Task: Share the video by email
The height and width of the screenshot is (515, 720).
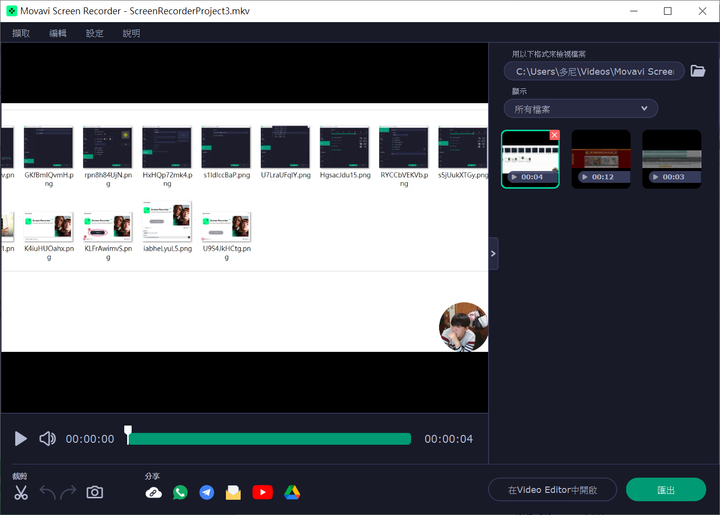Action: pos(233,493)
